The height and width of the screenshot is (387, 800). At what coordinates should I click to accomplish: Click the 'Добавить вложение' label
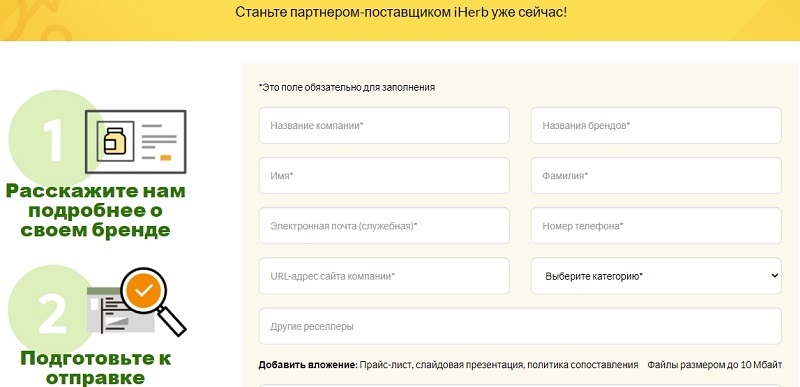click(x=308, y=365)
